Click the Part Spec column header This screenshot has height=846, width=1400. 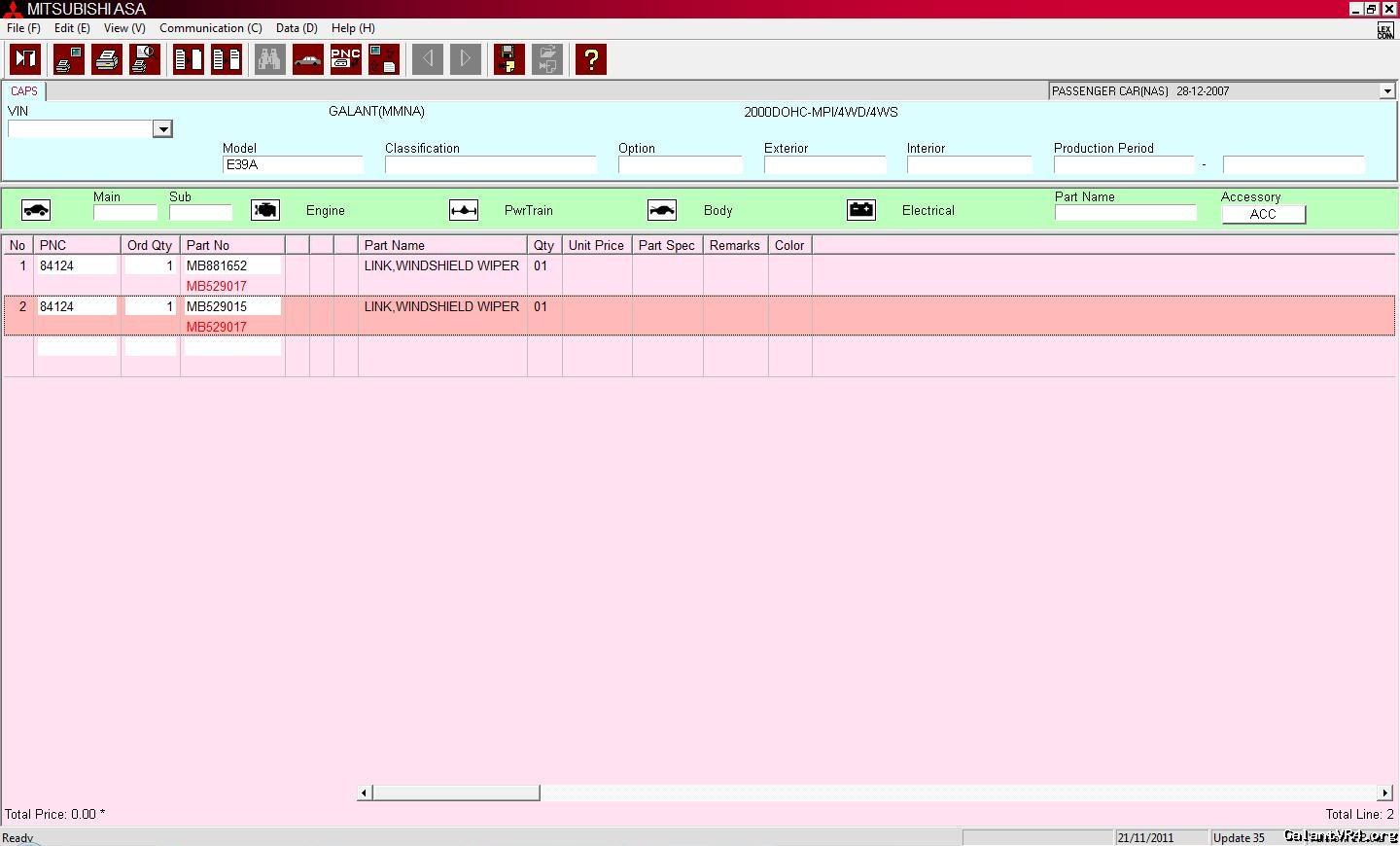[x=667, y=245]
